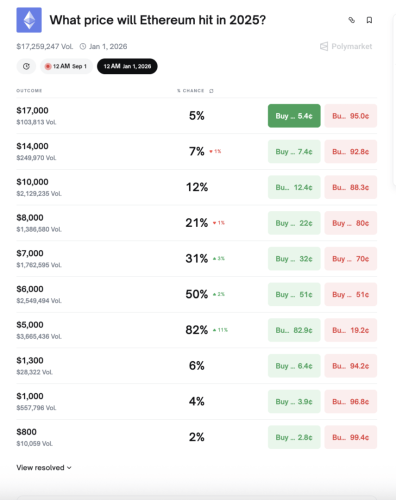Buy Yes at 5.4¢ for $17,000
Screen dimensions: 396x500
(x=294, y=116)
